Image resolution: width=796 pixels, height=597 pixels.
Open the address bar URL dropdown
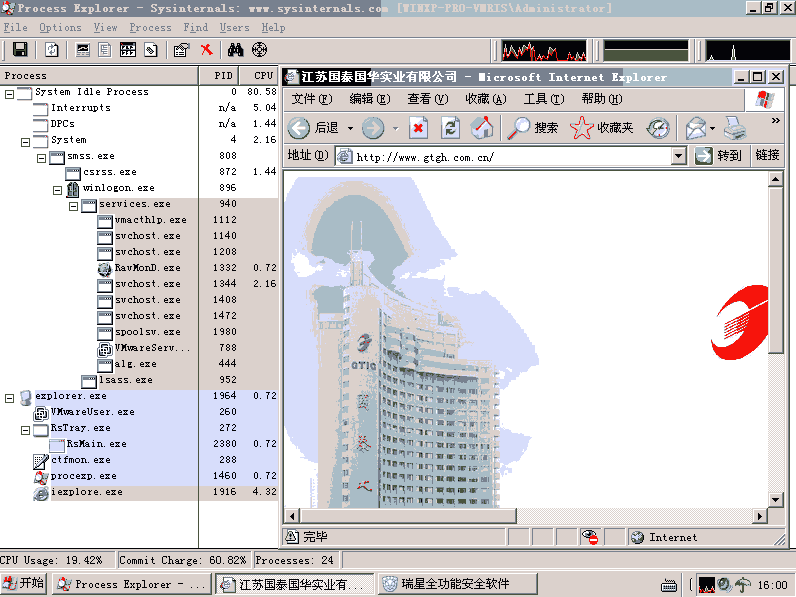coord(678,156)
